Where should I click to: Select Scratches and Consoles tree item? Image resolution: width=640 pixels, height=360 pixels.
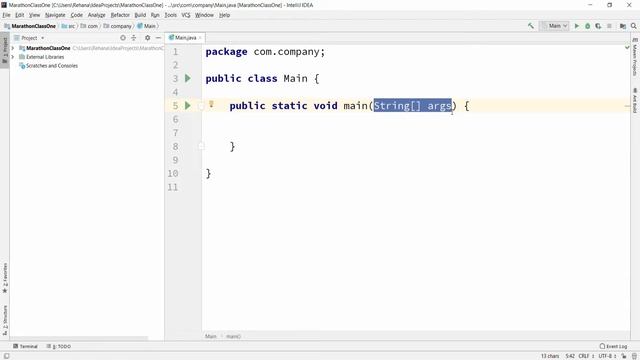point(49,66)
